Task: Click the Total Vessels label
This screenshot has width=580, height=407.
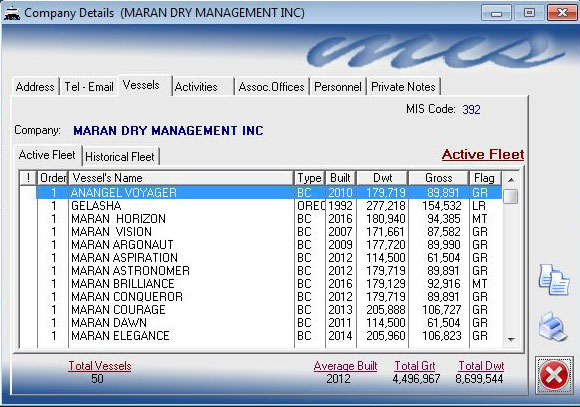Action: coord(100,366)
